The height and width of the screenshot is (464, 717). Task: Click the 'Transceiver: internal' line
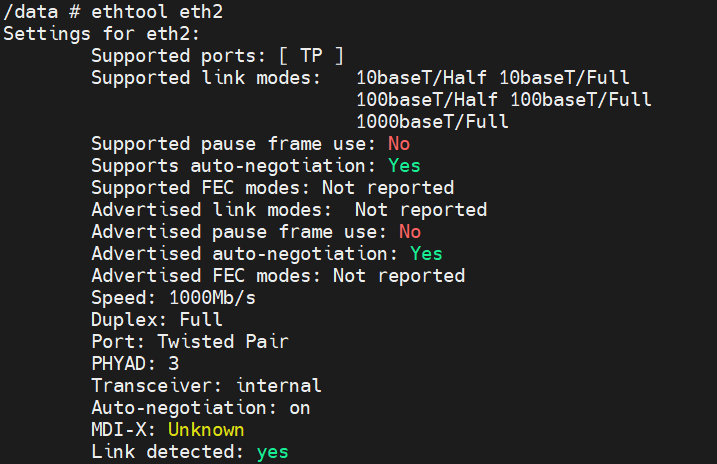coord(206,385)
